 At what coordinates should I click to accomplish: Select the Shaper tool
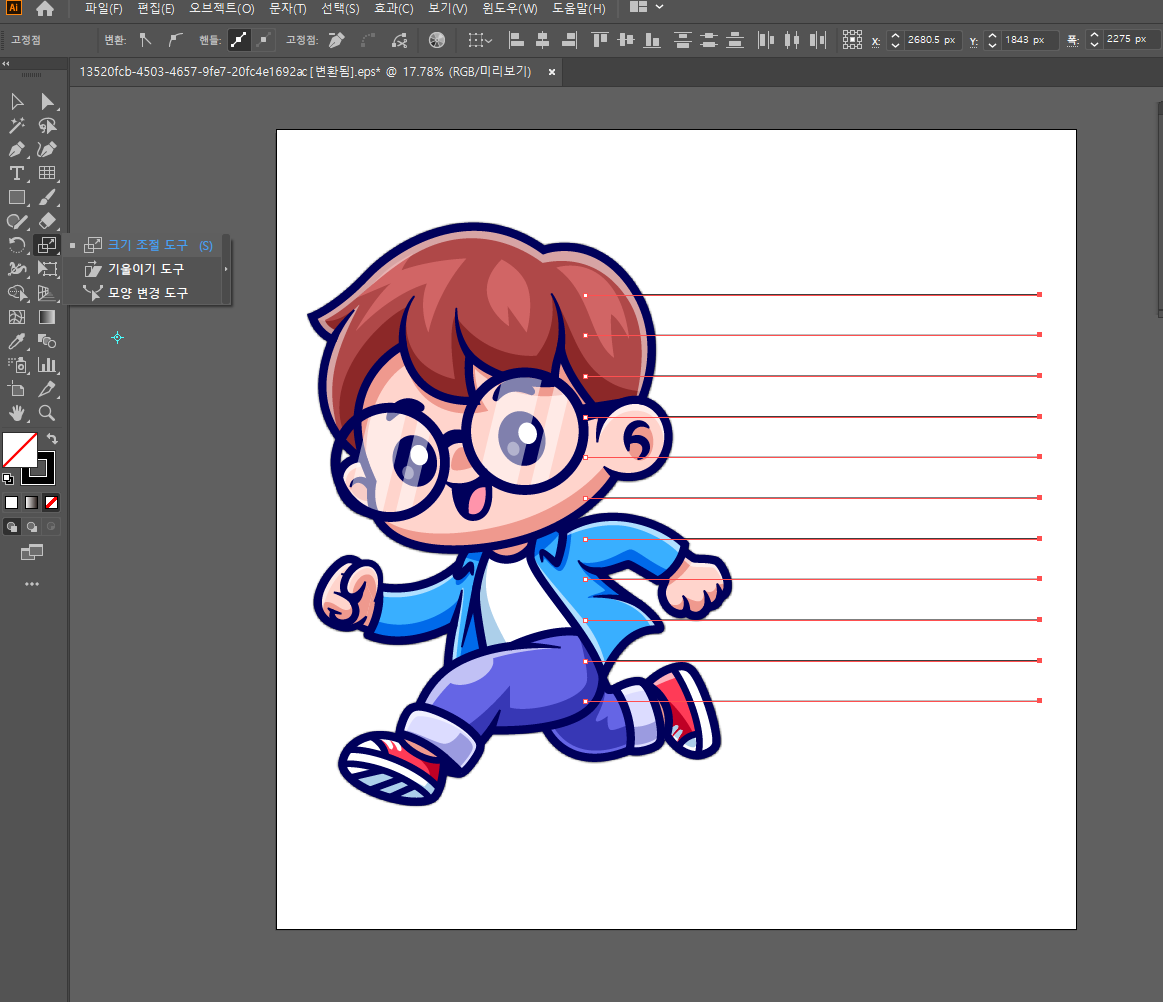[16, 221]
